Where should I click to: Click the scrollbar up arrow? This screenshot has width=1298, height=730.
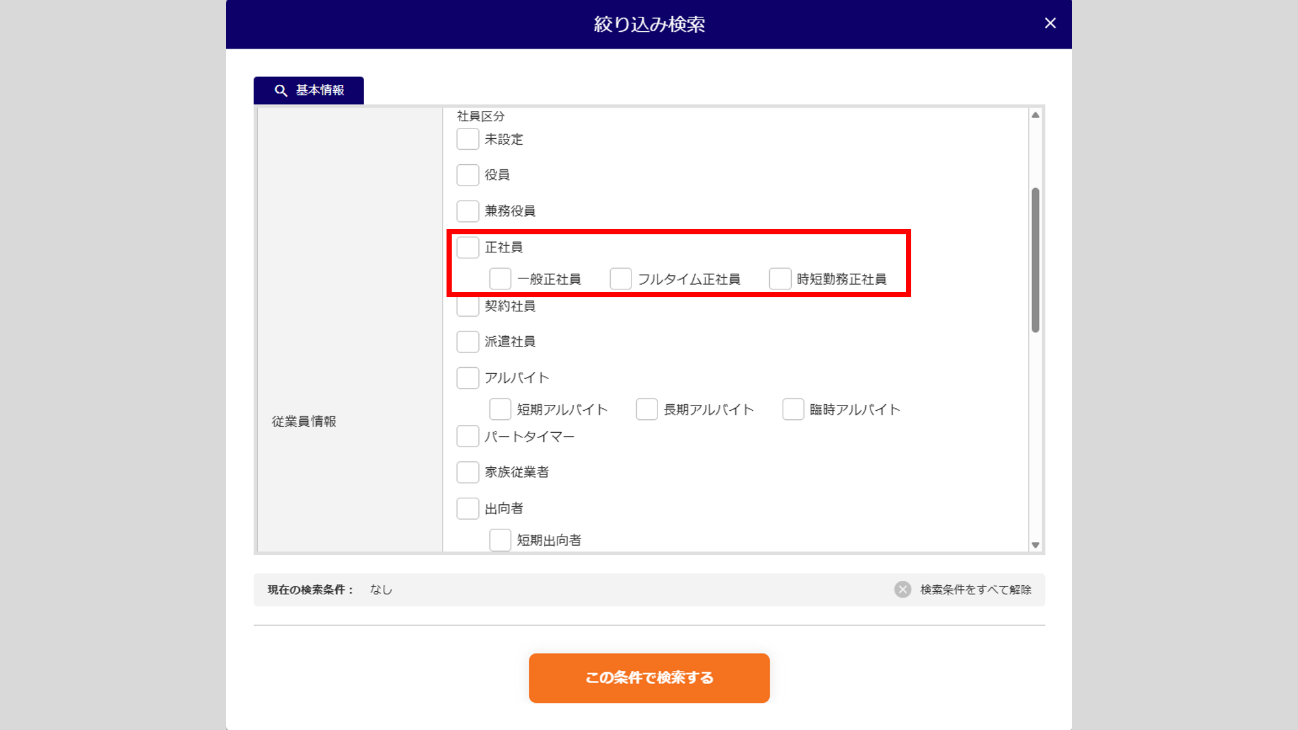coord(1035,115)
